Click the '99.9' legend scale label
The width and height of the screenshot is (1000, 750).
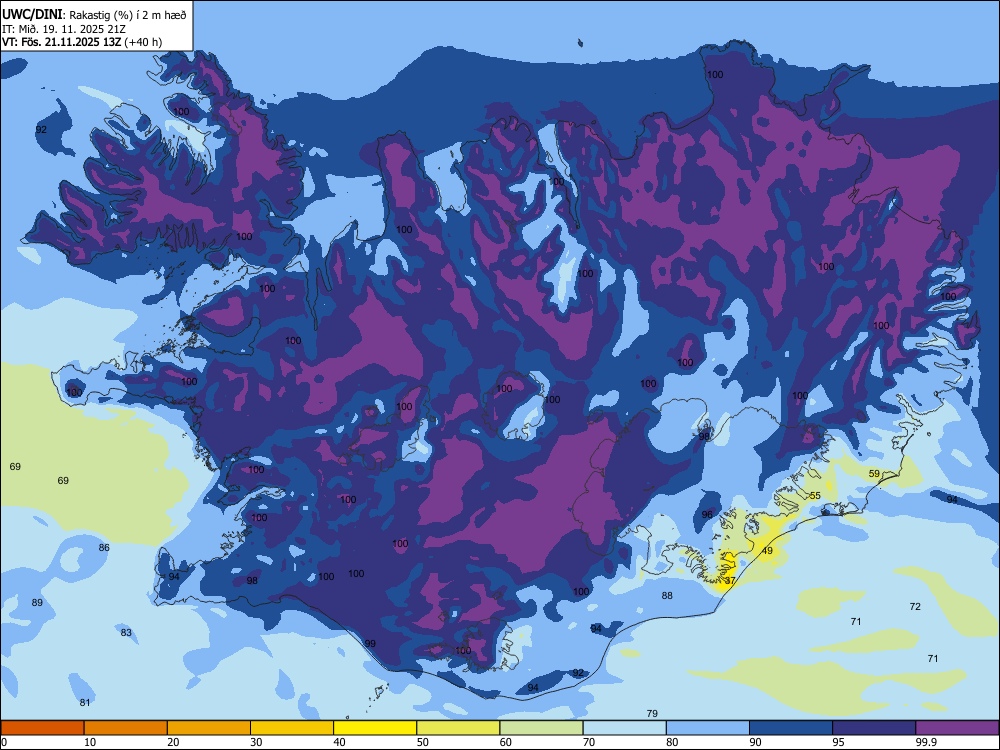926,742
